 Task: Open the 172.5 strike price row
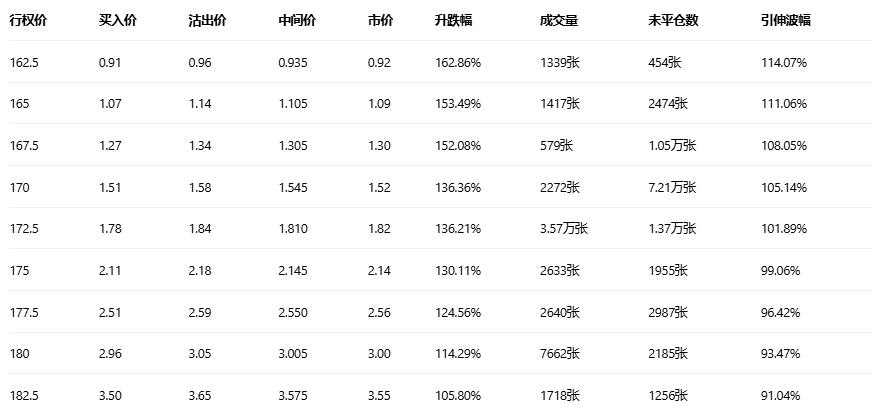pyautogui.click(x=23, y=228)
